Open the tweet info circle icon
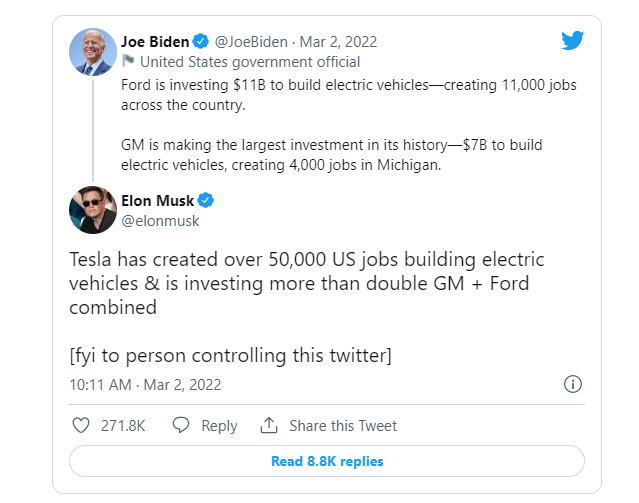Image resolution: width=639 pixels, height=503 pixels. click(x=573, y=384)
